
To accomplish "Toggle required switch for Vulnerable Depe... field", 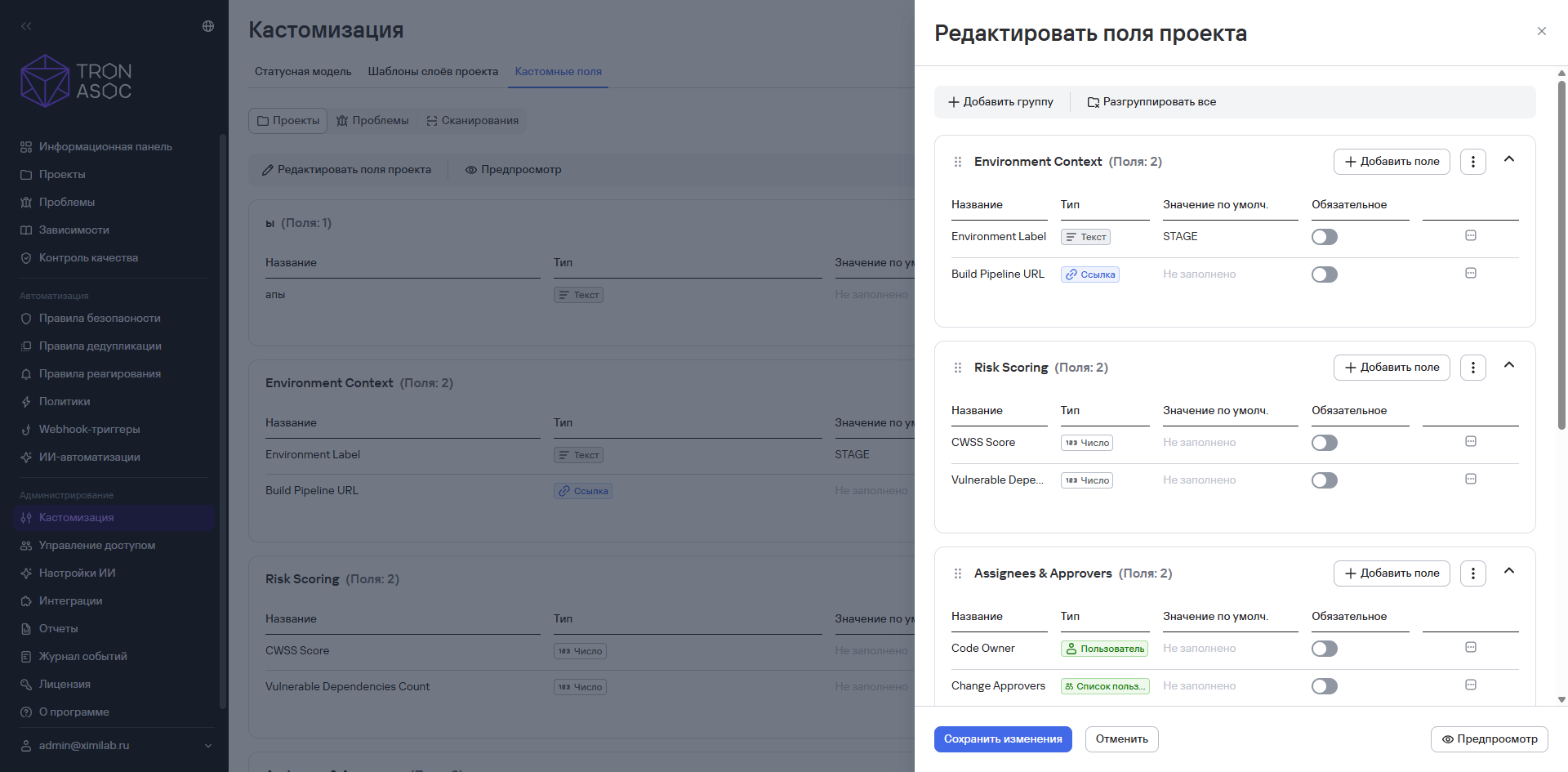I will pyautogui.click(x=1325, y=480).
